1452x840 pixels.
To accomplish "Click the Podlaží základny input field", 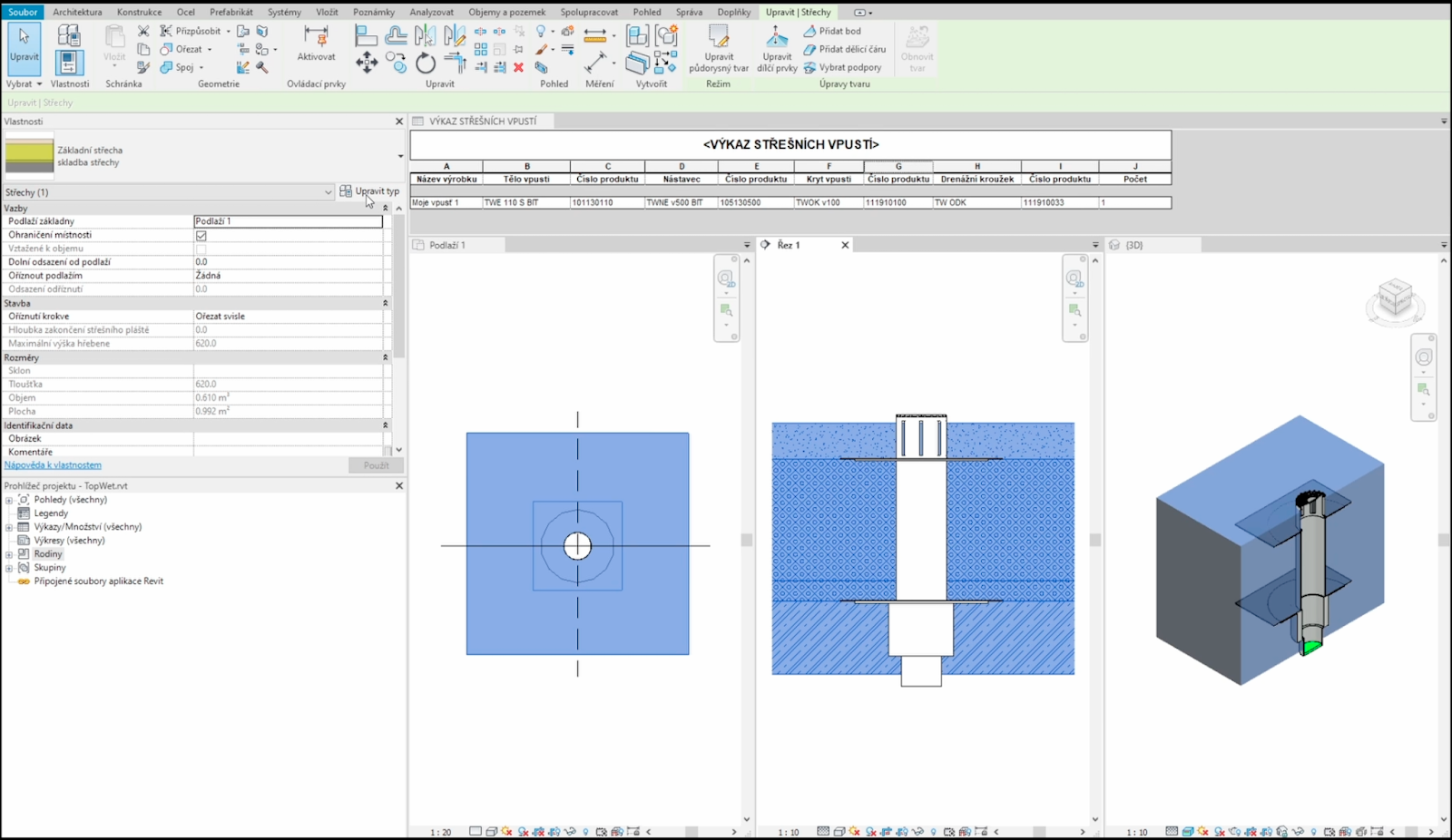I will (288, 221).
